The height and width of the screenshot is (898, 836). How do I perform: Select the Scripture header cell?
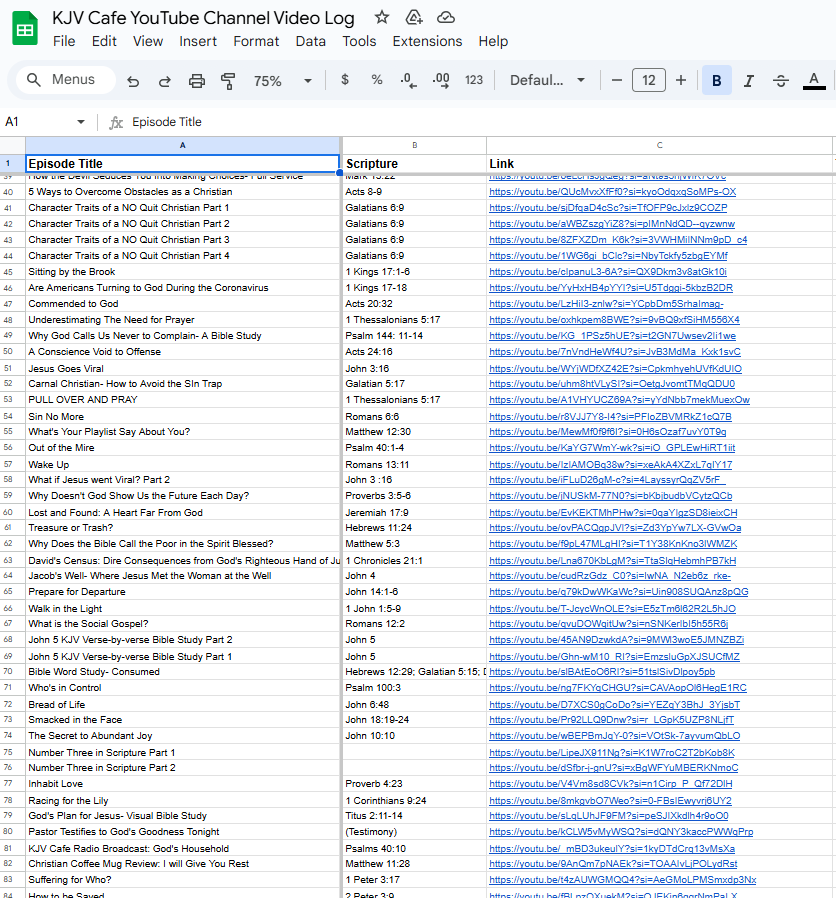(415, 164)
